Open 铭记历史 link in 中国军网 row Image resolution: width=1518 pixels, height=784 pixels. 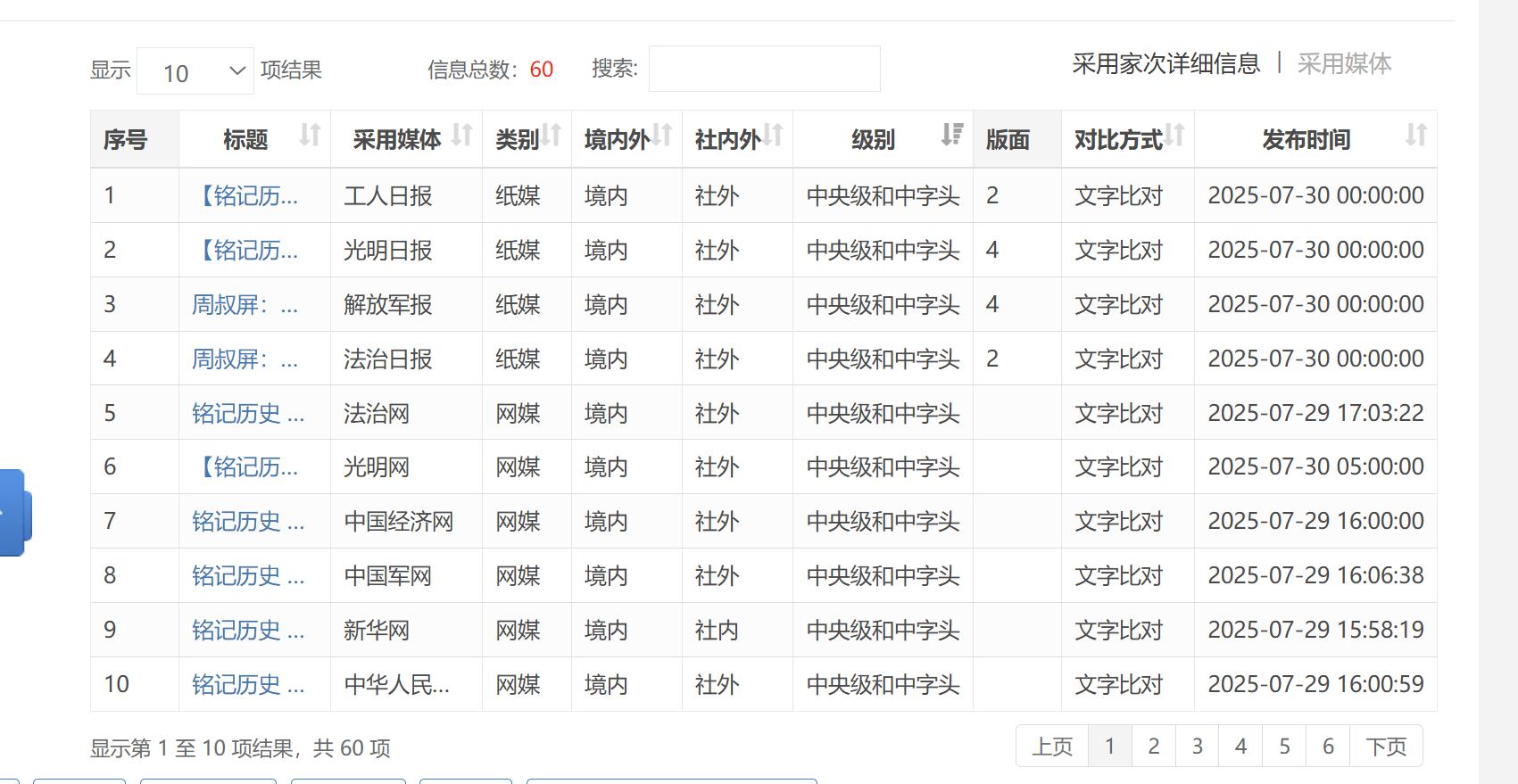[248, 576]
